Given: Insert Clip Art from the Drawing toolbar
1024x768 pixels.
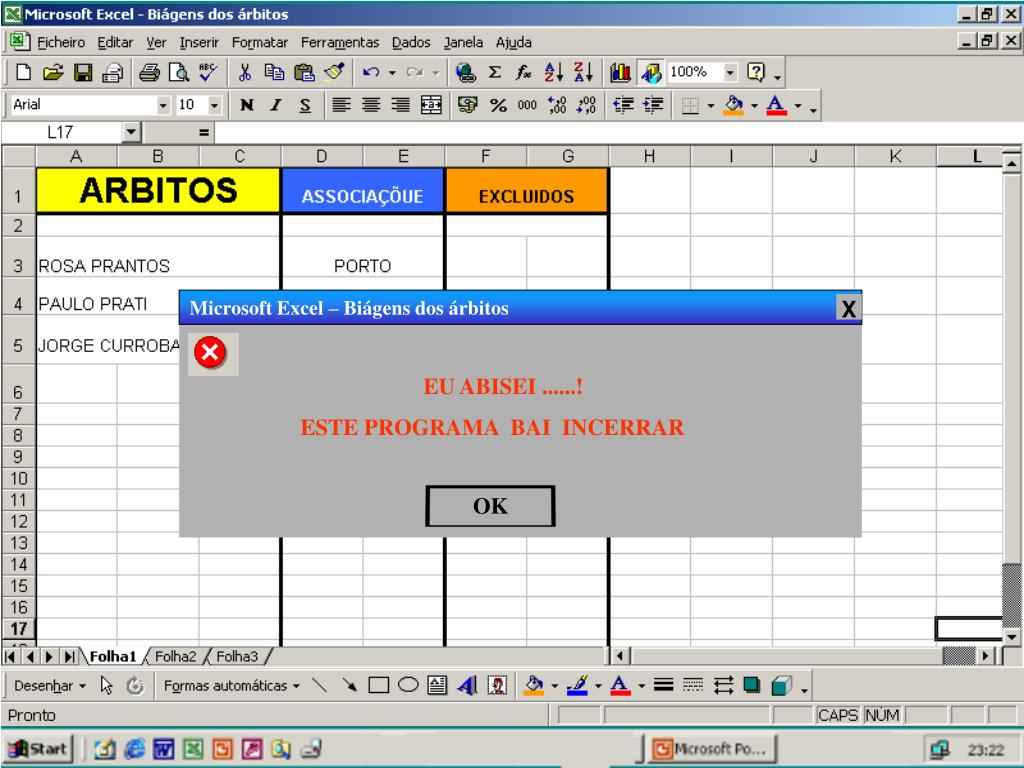Looking at the screenshot, I should point(497,685).
